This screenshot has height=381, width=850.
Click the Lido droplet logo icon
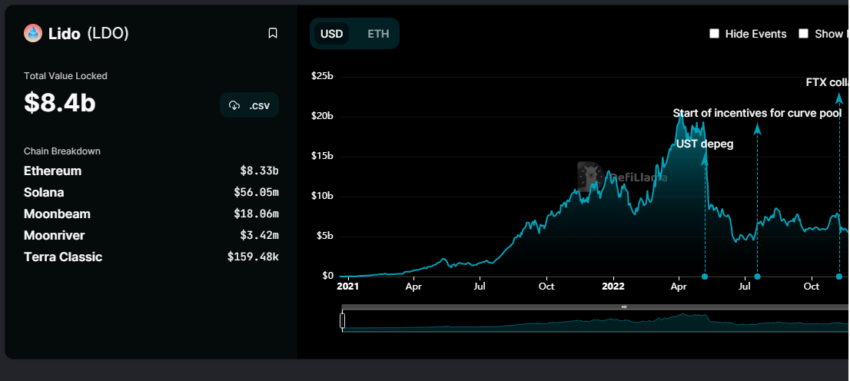pyautogui.click(x=33, y=34)
